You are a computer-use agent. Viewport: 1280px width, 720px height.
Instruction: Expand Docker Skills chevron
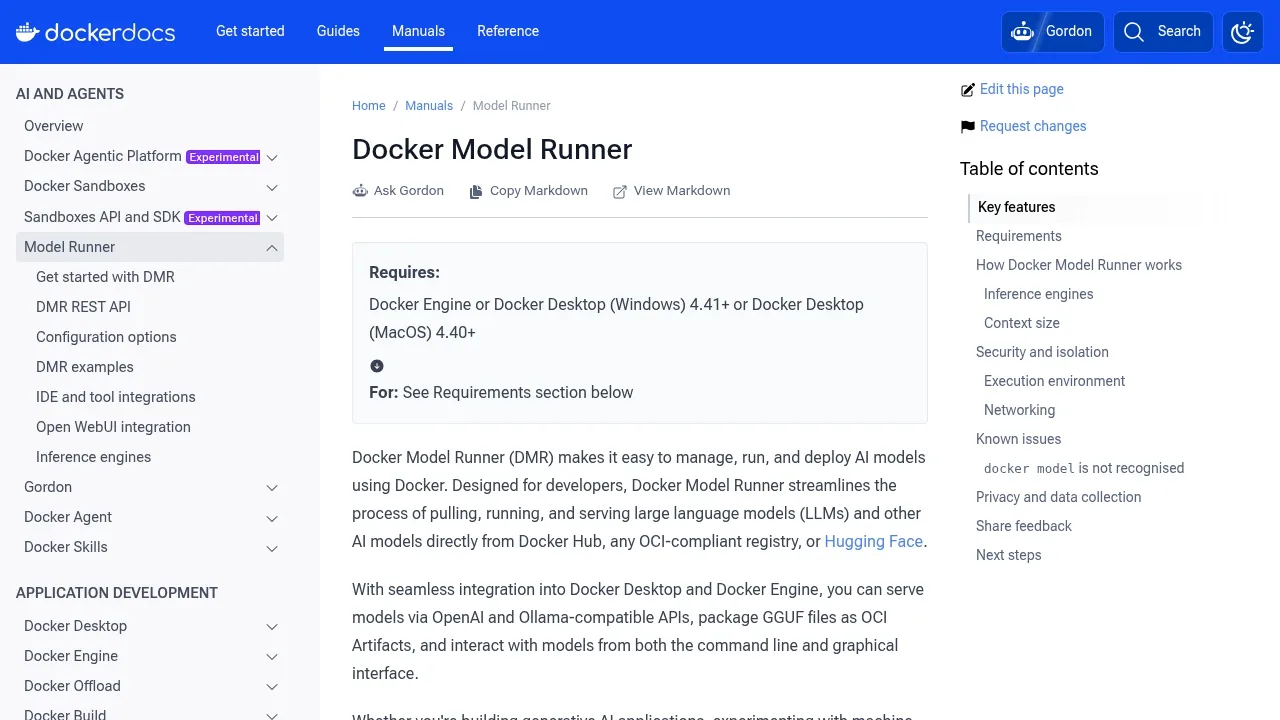point(272,548)
